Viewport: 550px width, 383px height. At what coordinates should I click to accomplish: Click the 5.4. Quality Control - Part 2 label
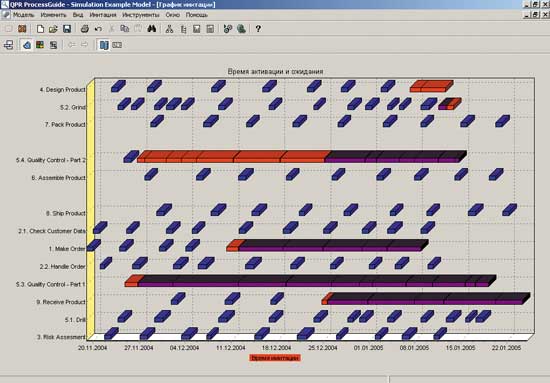tap(51, 160)
